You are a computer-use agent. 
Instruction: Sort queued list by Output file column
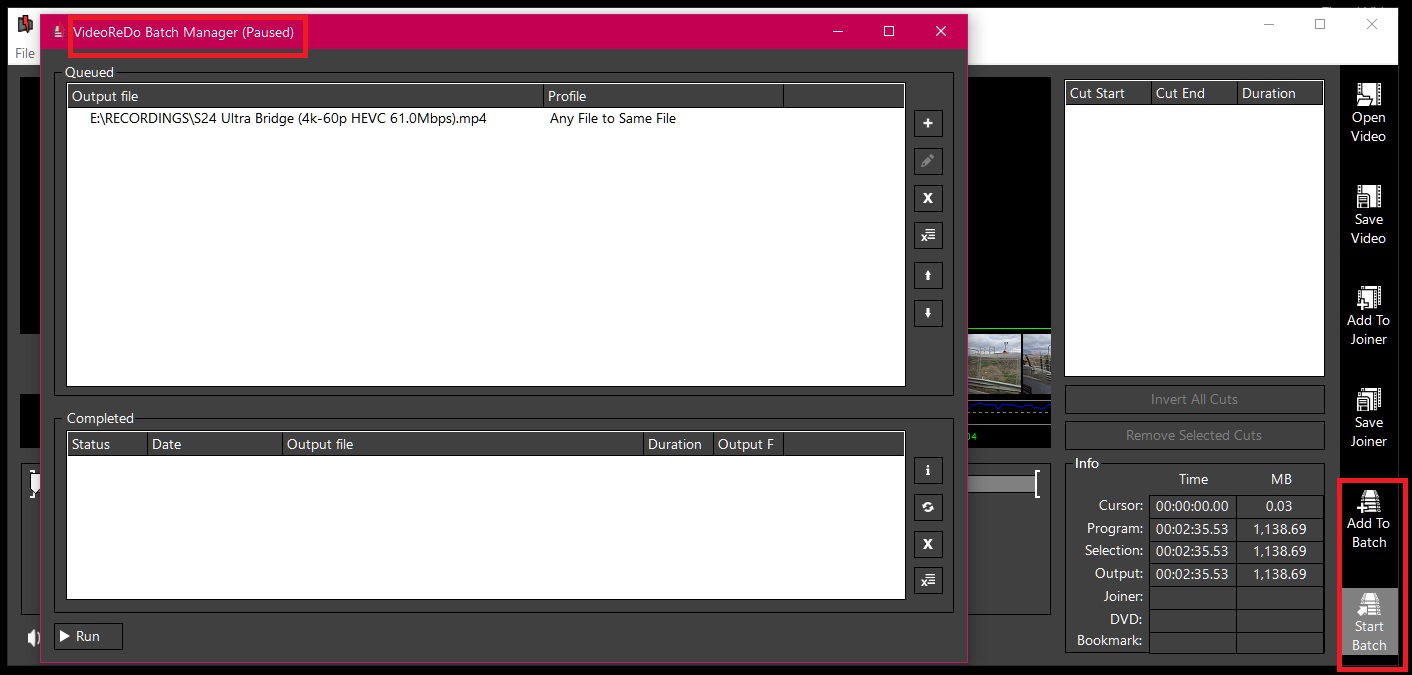pyautogui.click(x=305, y=96)
